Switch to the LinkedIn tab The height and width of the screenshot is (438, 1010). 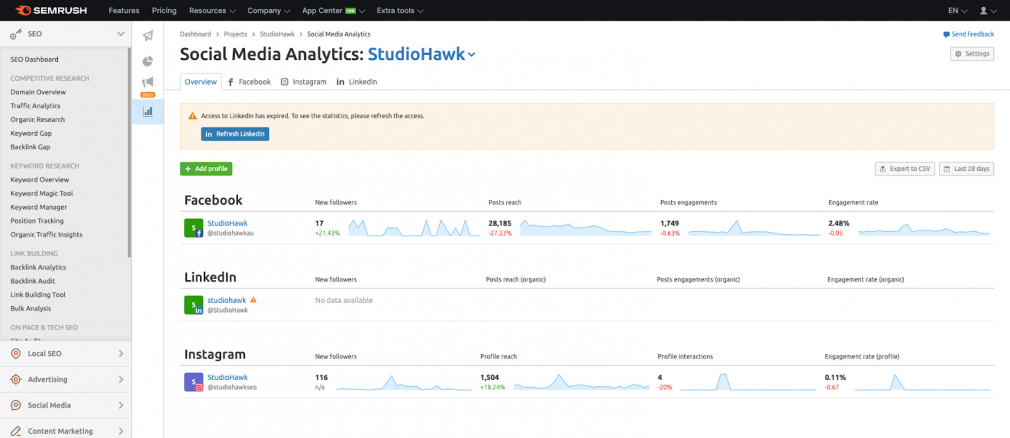[x=357, y=82]
